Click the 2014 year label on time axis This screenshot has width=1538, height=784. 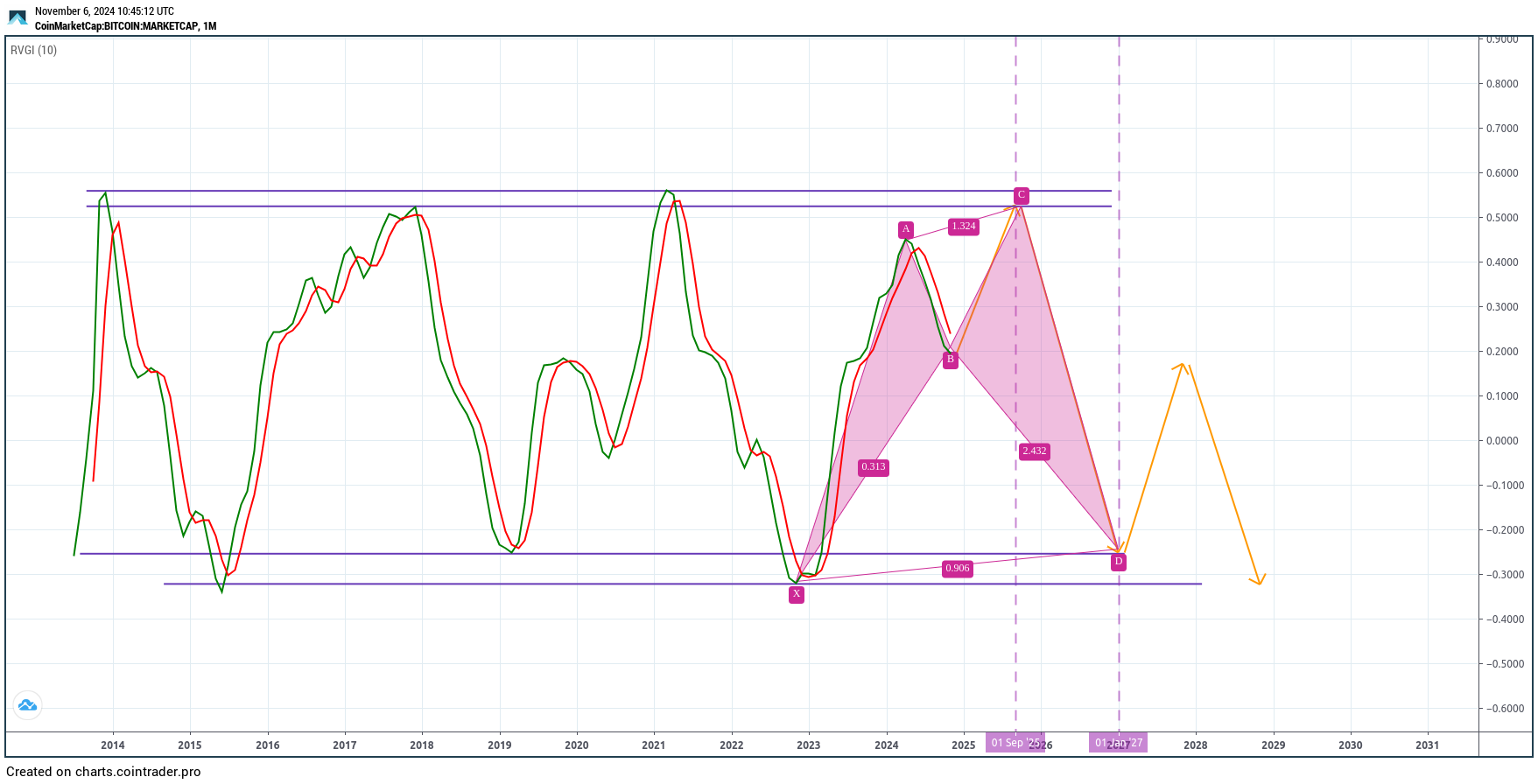pos(113,745)
